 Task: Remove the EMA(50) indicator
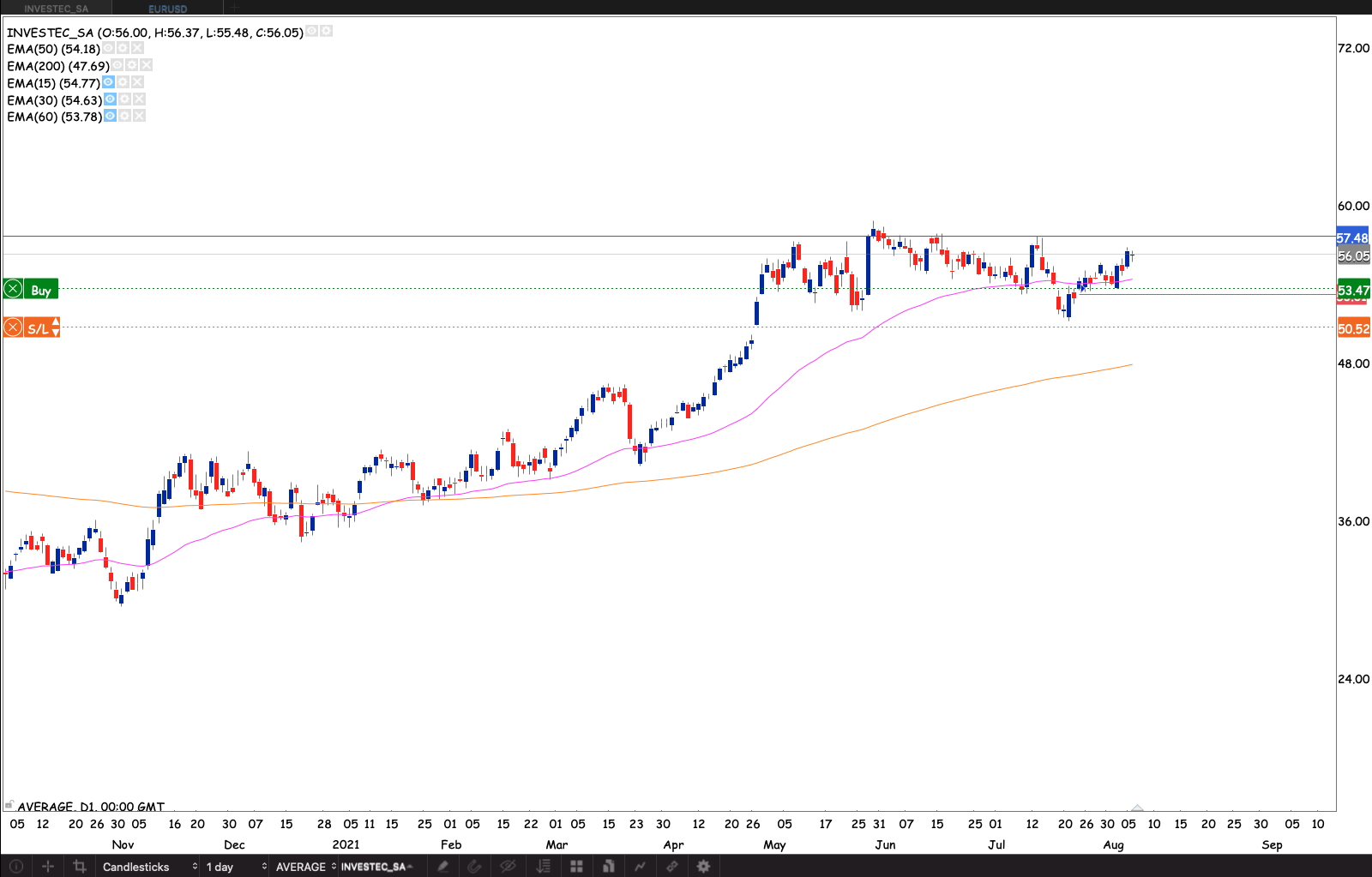pyautogui.click(x=137, y=48)
